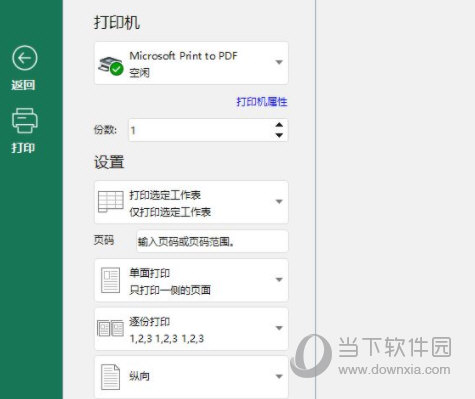The height and width of the screenshot is (399, 475).
Task: Click the single-sided page icon
Action: tap(110, 280)
